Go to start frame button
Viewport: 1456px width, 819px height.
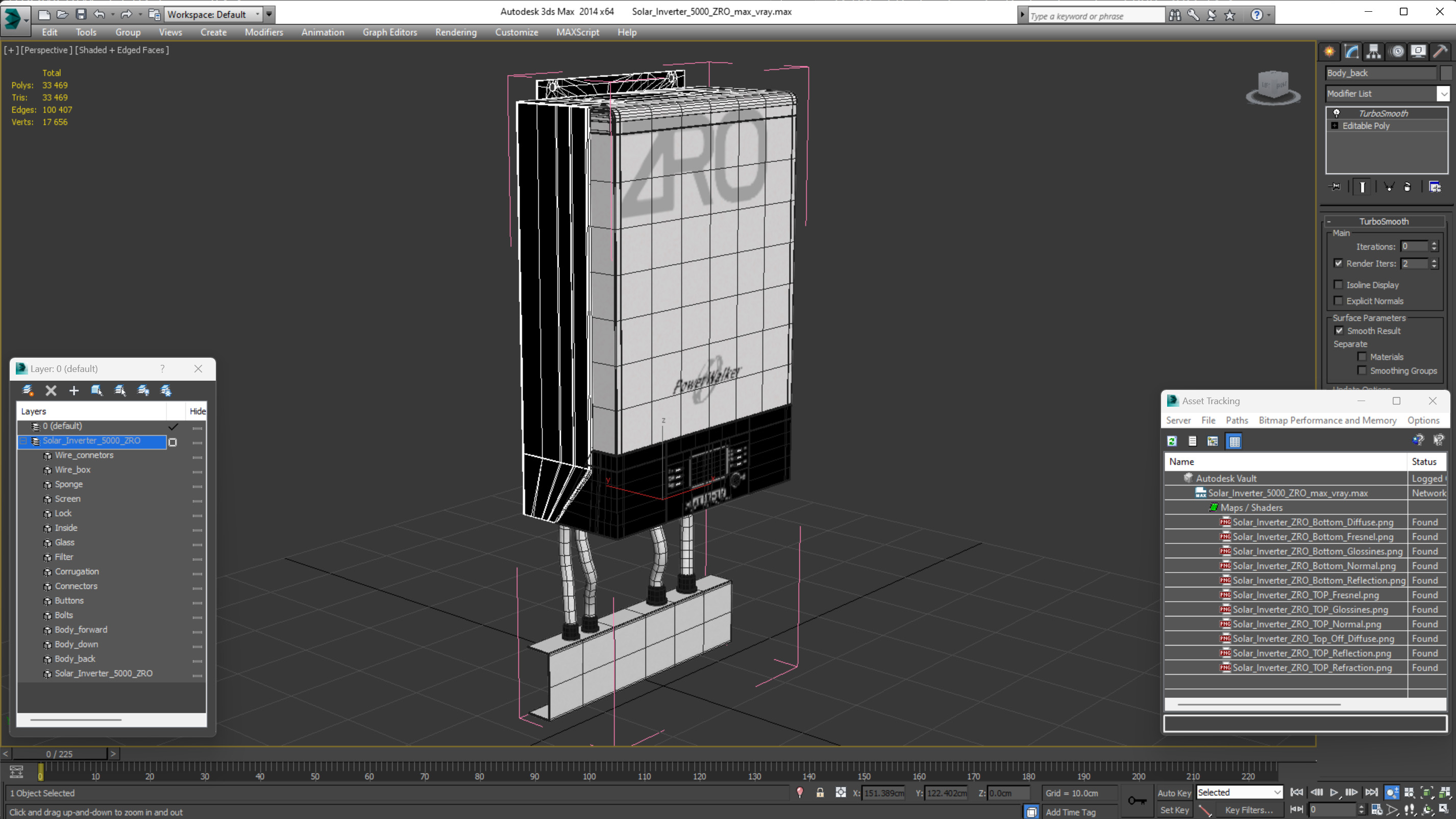(1297, 792)
